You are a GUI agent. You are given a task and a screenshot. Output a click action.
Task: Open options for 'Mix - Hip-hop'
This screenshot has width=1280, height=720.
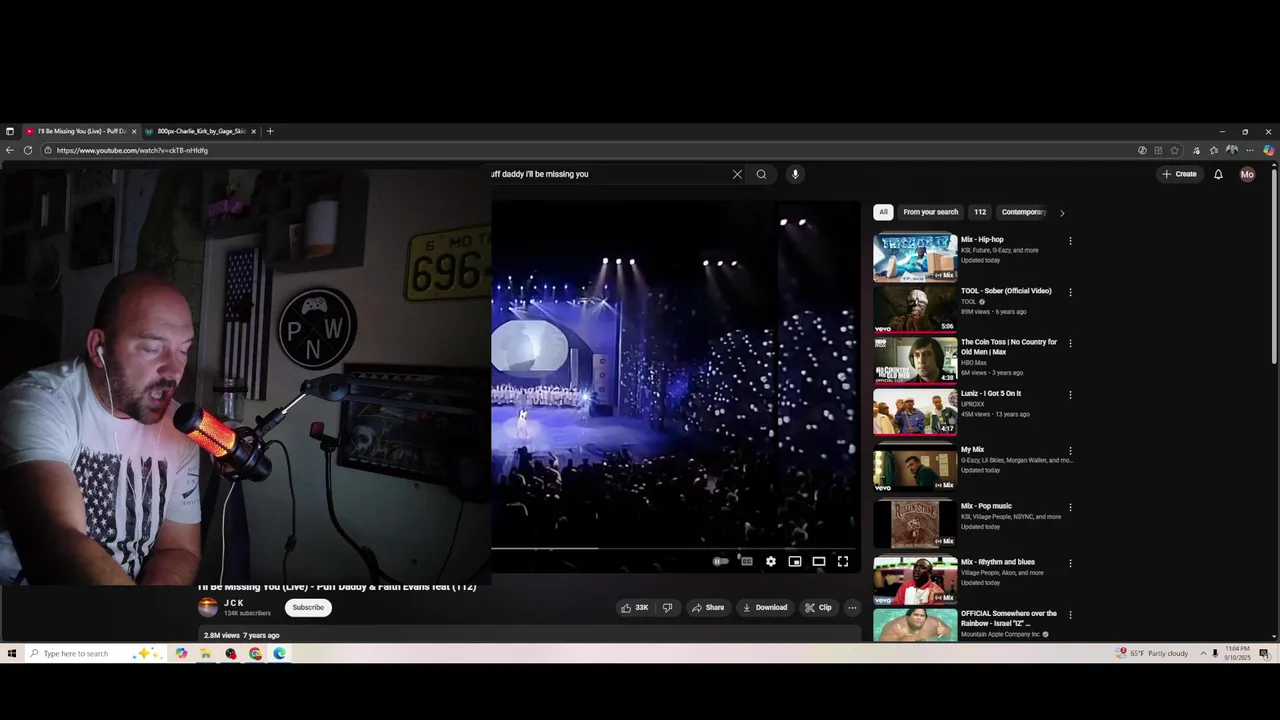pos(1070,241)
